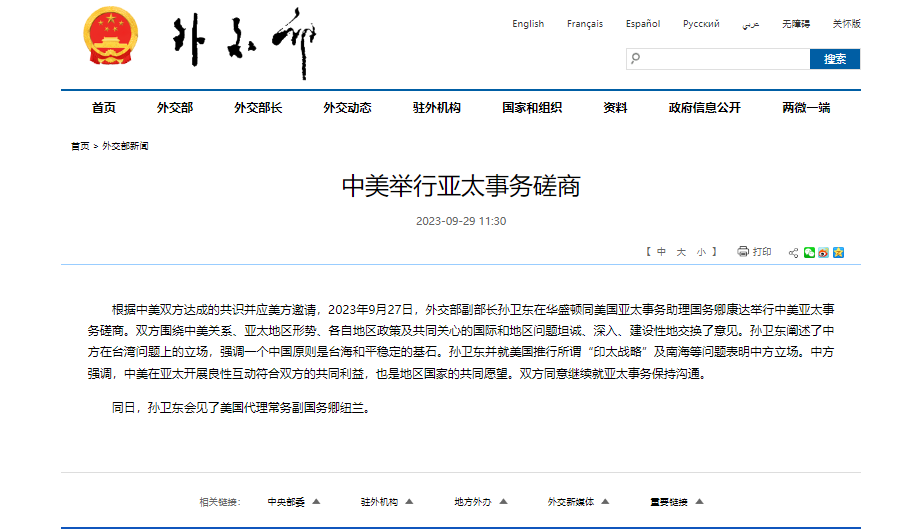The height and width of the screenshot is (530, 902).
Task: Click the 搜索 search button
Action: pos(835,59)
